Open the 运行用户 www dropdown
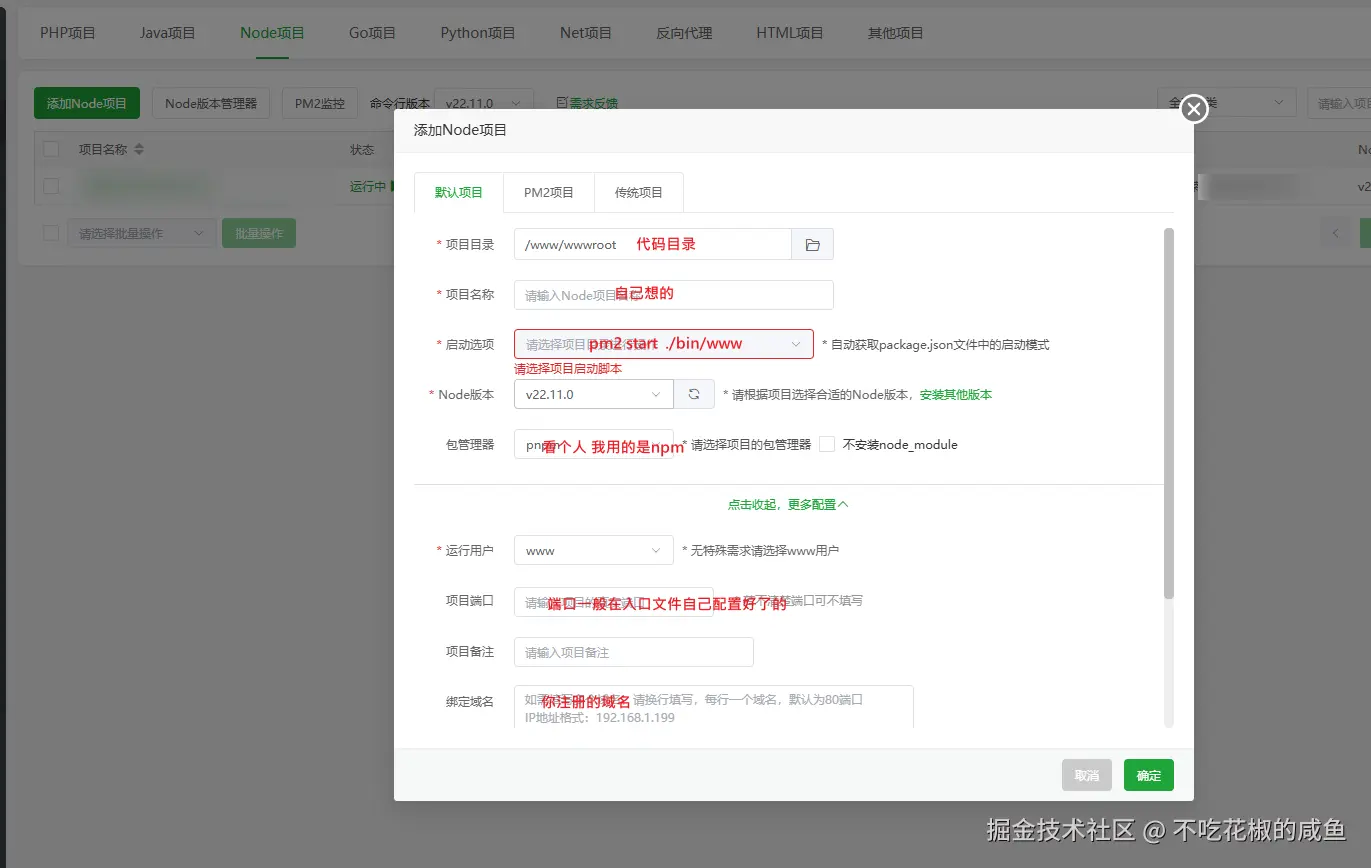Viewport: 1371px width, 868px height. (594, 550)
